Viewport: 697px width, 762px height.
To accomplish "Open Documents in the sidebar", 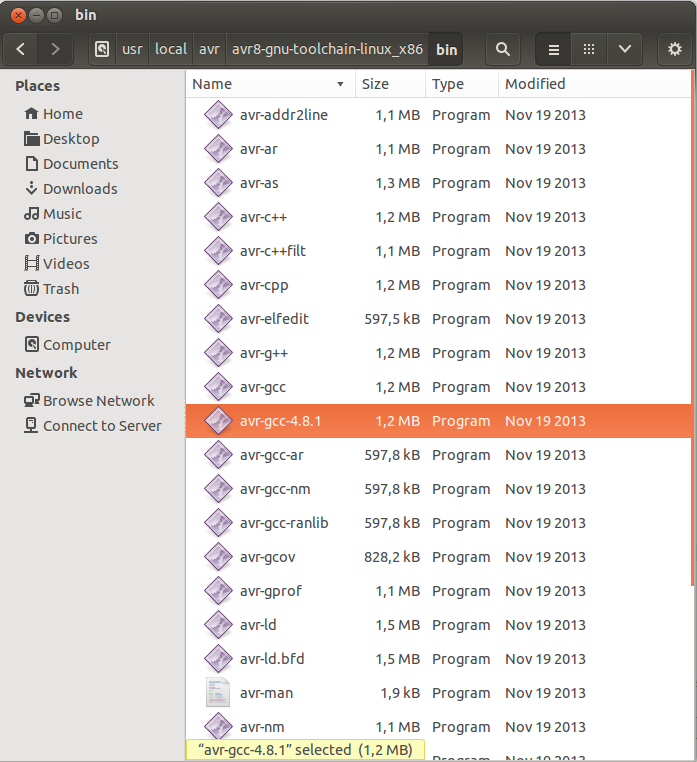I will click(x=71, y=164).
